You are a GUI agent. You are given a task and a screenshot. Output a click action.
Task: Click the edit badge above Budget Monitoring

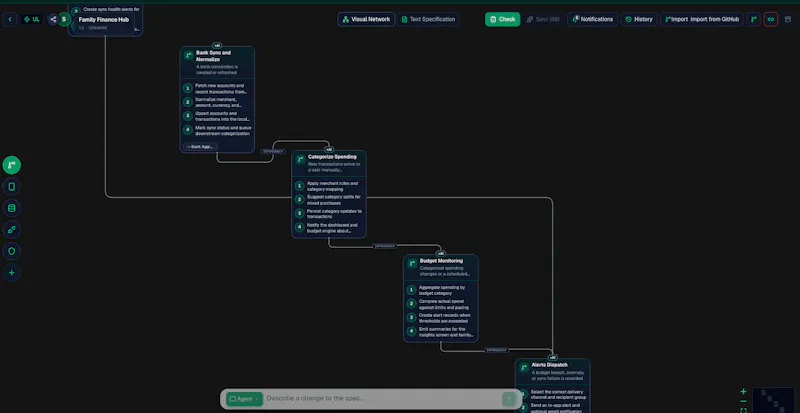pos(441,253)
